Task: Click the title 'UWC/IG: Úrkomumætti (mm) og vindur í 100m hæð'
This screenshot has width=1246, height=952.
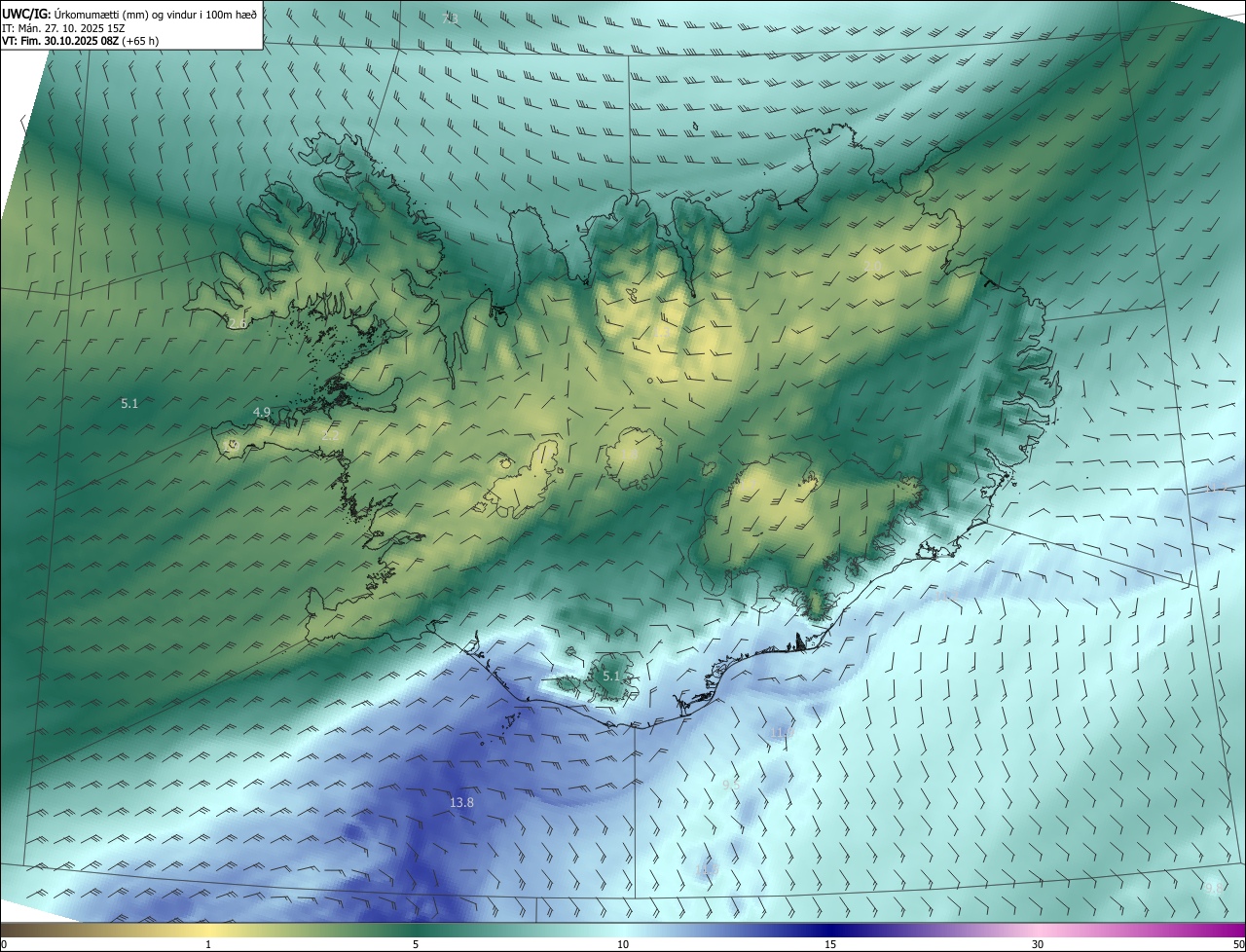Action: click(x=129, y=14)
